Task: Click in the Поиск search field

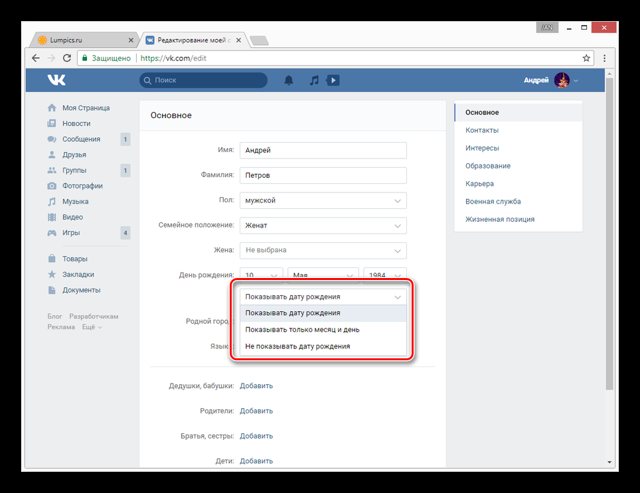Action: coord(203,80)
